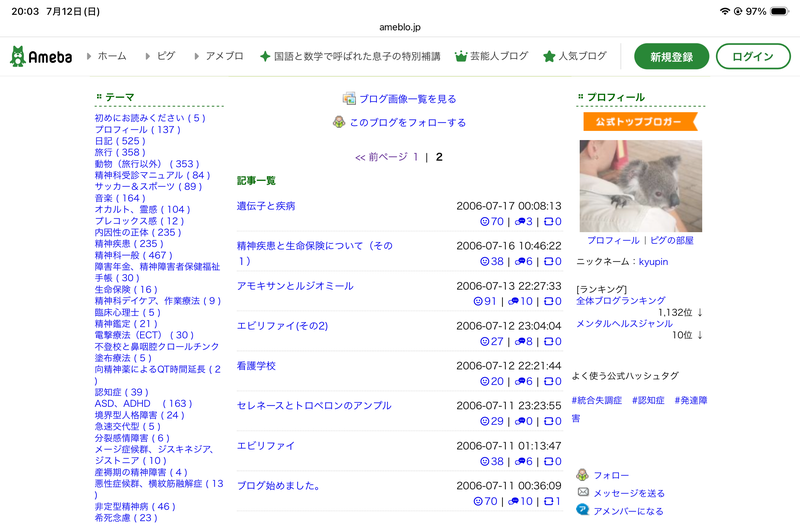Click the battery icon in the status bar
Image resolution: width=800 pixels, height=525 pixels.
pos(780,11)
